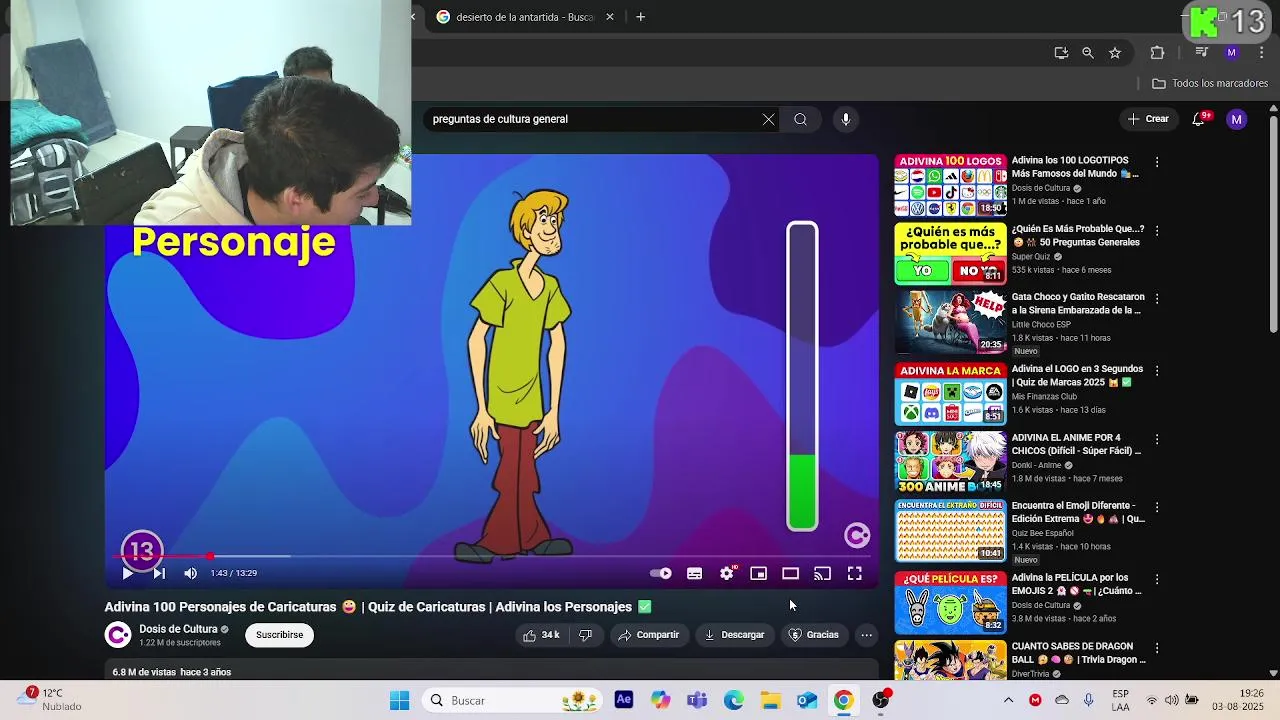The width and height of the screenshot is (1280, 720).
Task: Enable theater mode view
Action: point(791,573)
